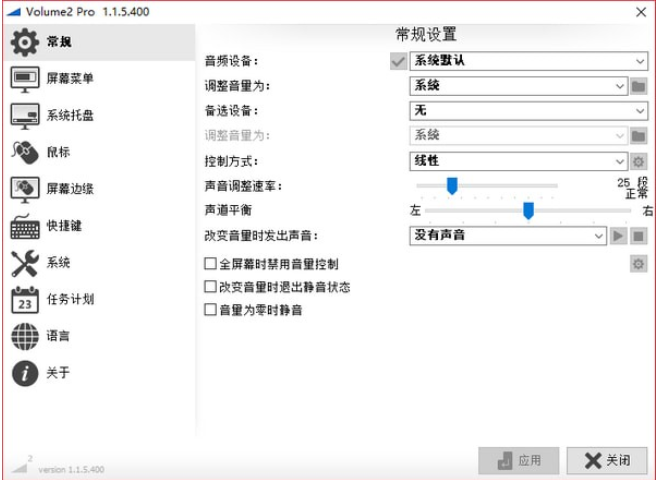This screenshot has width=657, height=480.
Task: Click the gear icon beside 全屏幕时禁用音量控制
Action: (639, 264)
